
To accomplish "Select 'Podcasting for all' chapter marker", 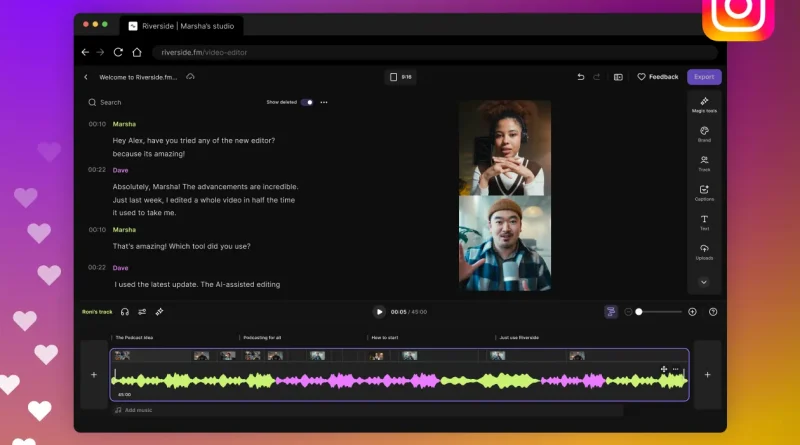I will 262,338.
